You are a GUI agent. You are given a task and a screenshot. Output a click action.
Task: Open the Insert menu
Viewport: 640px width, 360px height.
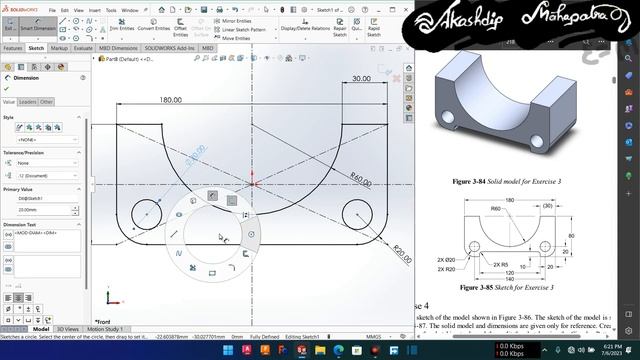[94, 10]
